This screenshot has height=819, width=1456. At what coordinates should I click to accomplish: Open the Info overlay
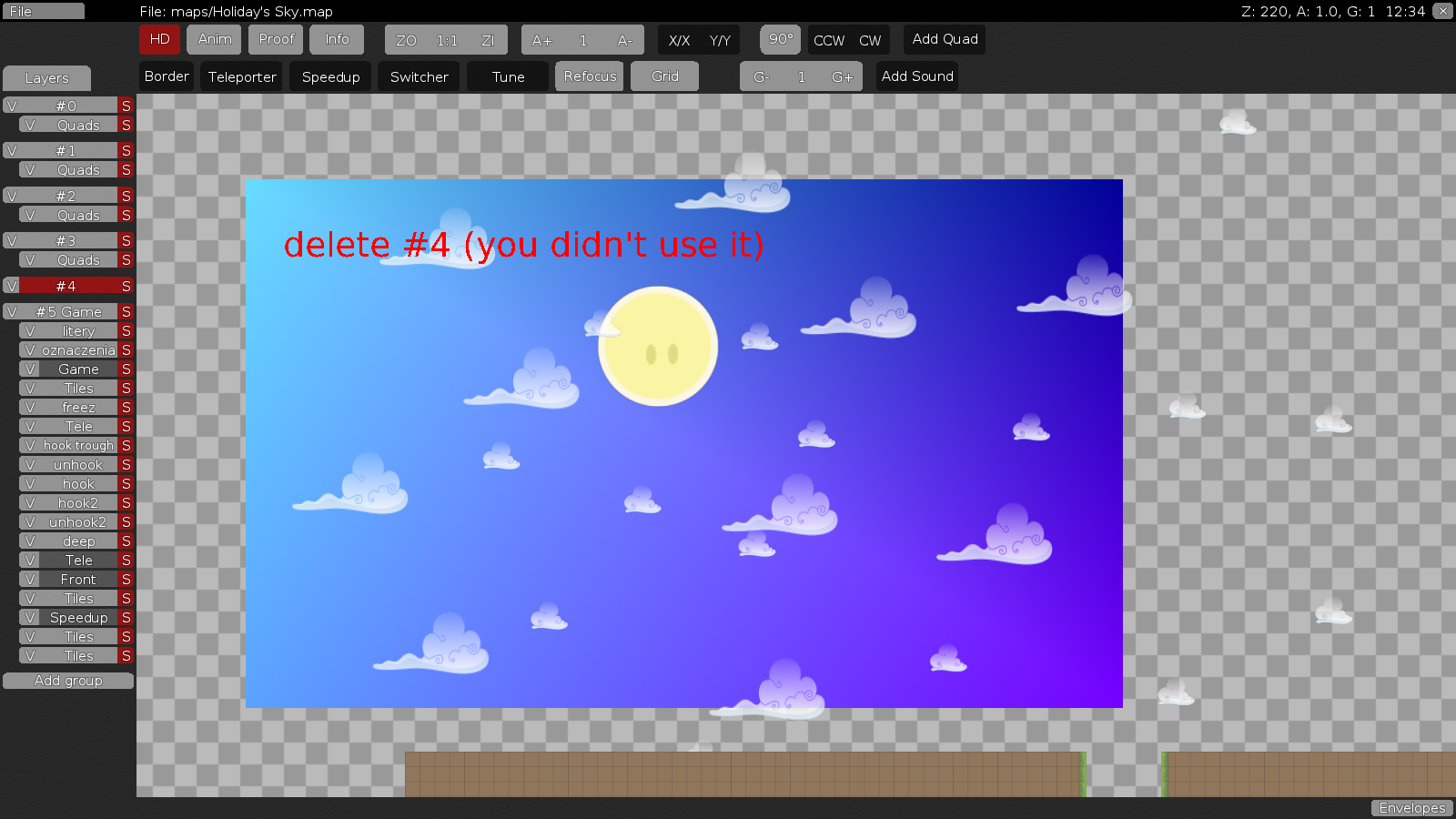337,39
